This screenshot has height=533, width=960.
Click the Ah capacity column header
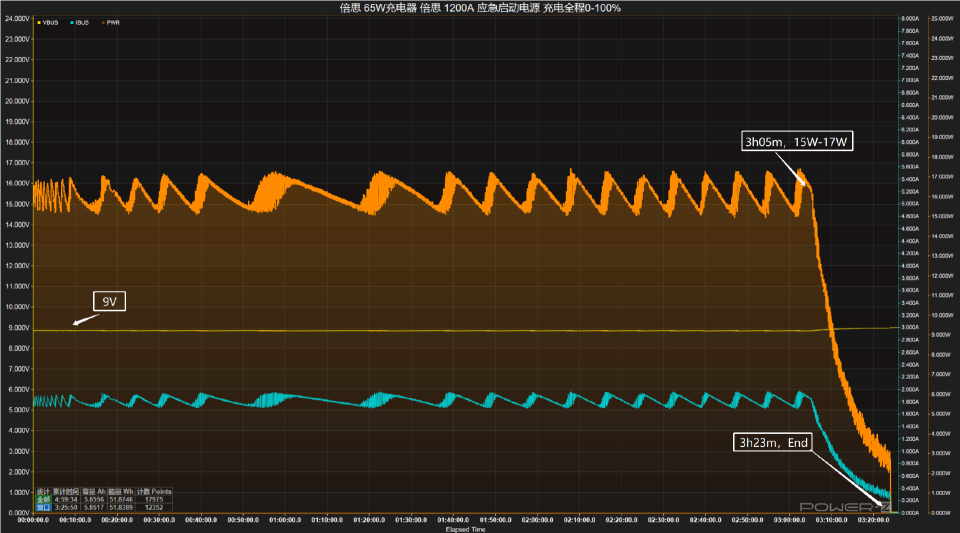94,491
